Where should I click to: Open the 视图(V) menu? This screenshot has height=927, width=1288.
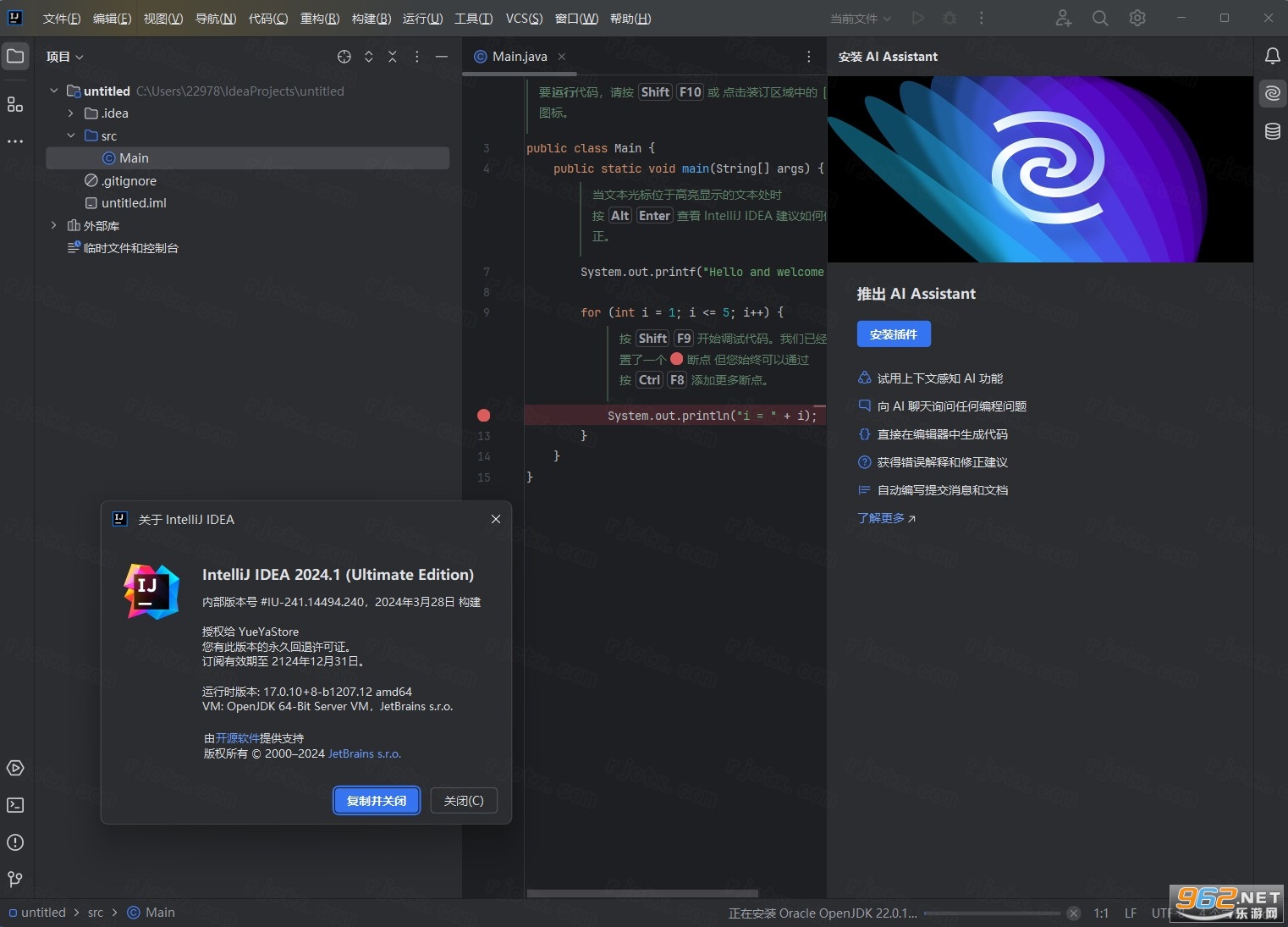click(x=163, y=18)
